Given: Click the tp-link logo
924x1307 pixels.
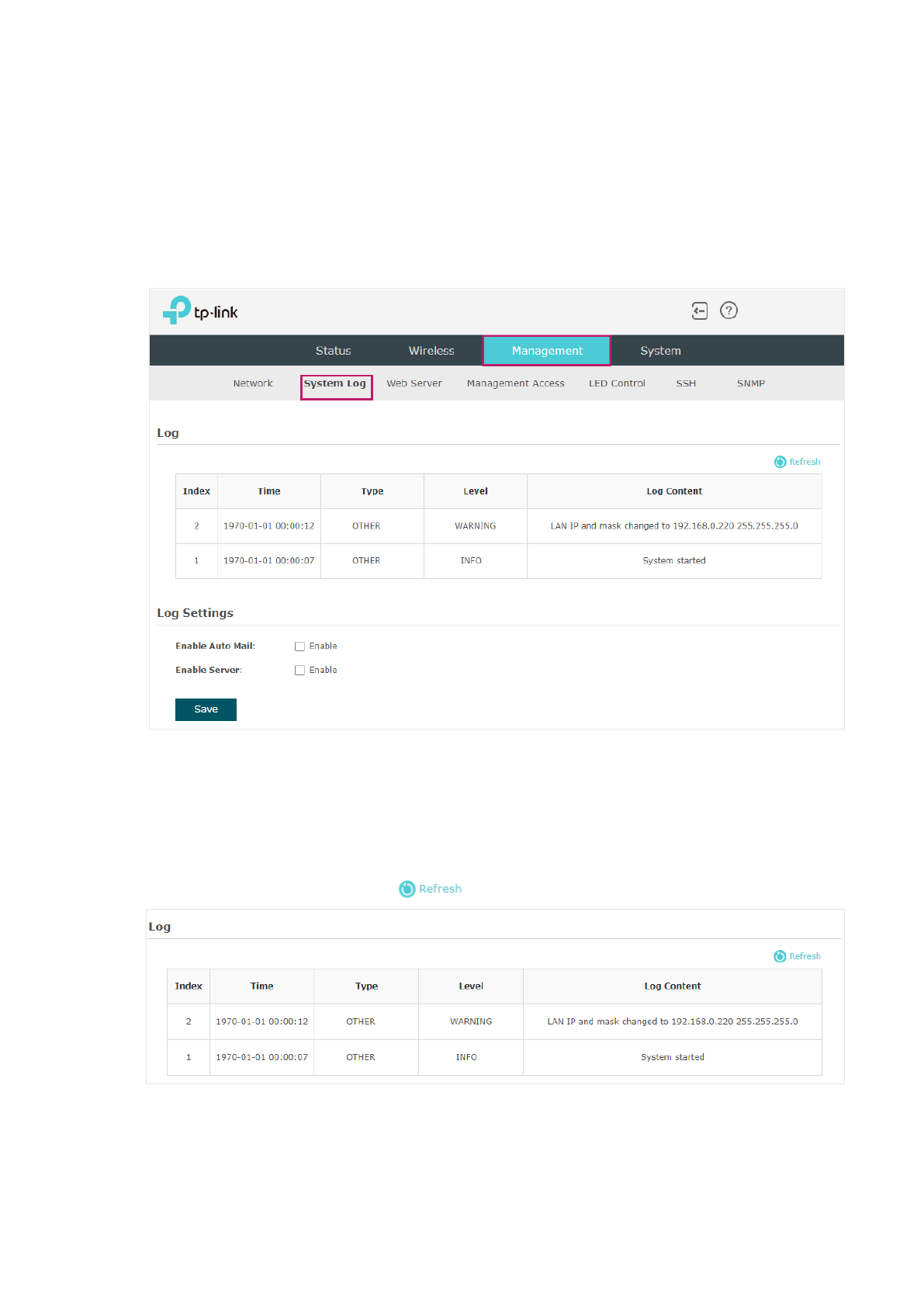Looking at the screenshot, I should point(200,310).
